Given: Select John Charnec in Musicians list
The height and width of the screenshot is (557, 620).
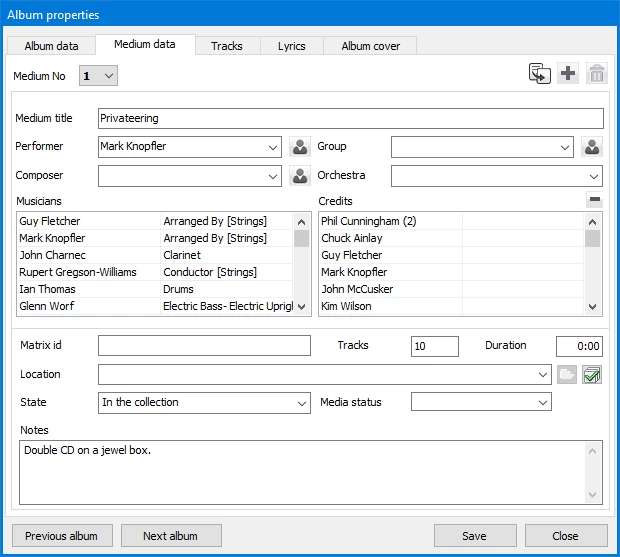Looking at the screenshot, I should coord(53,255).
